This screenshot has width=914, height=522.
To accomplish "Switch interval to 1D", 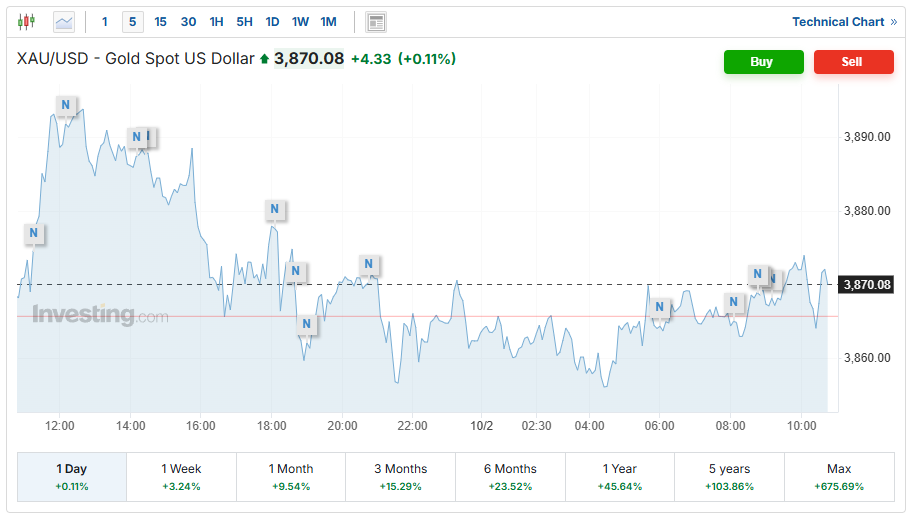I will [x=272, y=22].
